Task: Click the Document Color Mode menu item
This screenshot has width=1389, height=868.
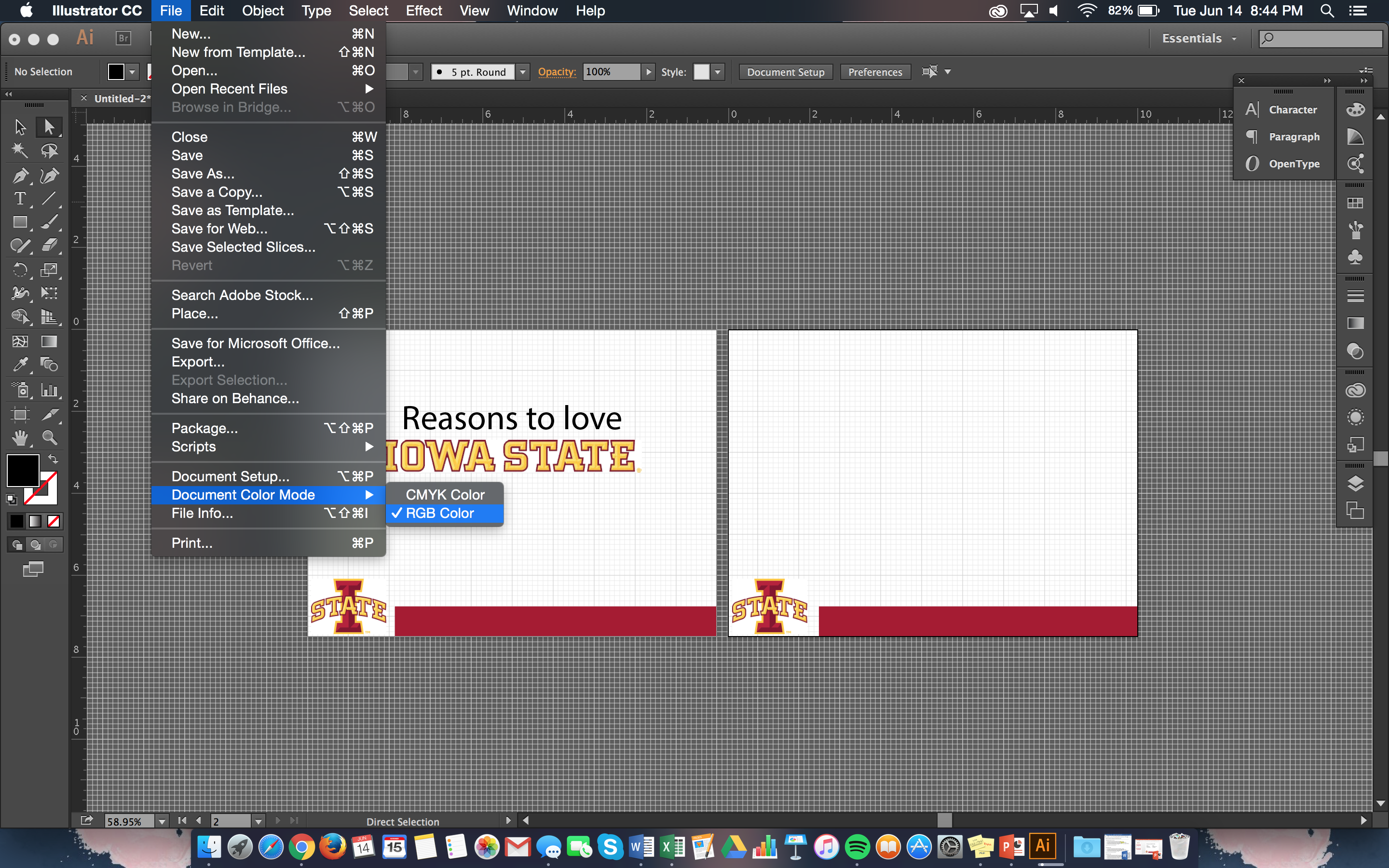Action: click(244, 494)
